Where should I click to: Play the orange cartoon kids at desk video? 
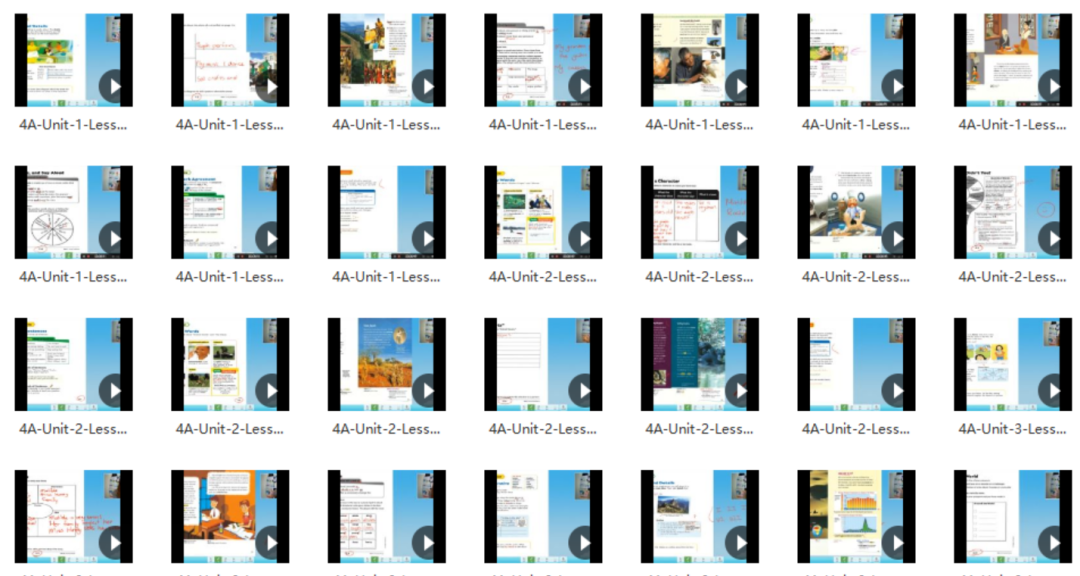tap(269, 543)
